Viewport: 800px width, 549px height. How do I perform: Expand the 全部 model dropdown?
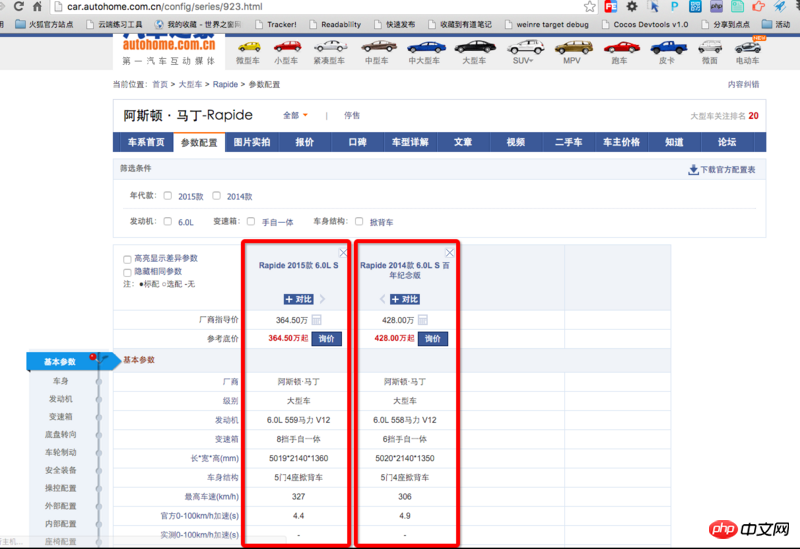pos(295,115)
